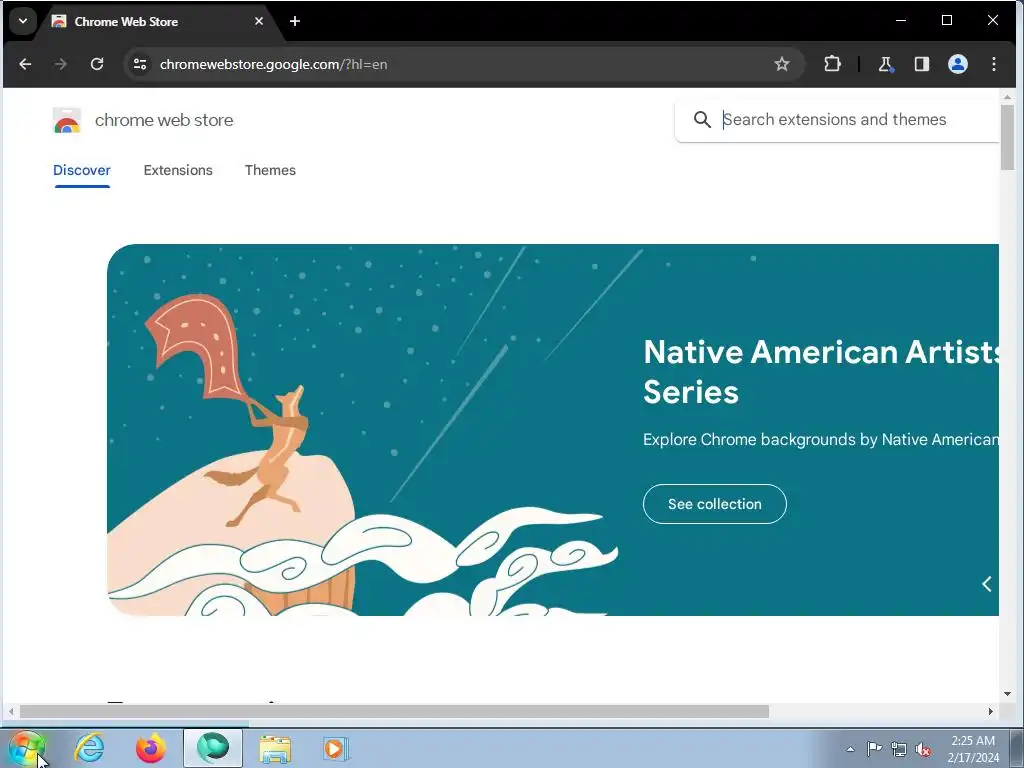The width and height of the screenshot is (1024, 768).
Task: Switch to the Themes tab
Action: pos(270,170)
